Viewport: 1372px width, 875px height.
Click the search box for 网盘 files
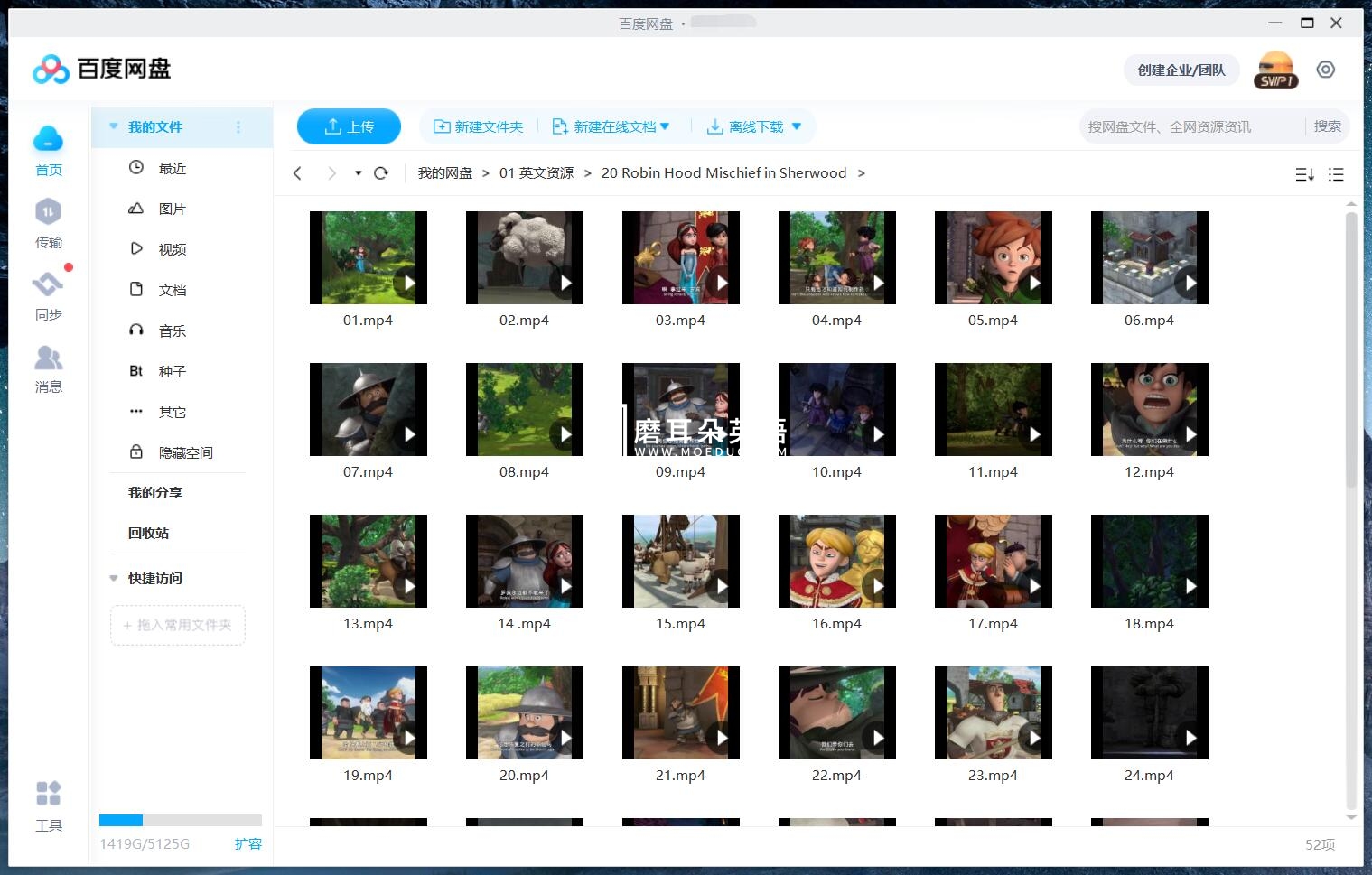click(1190, 126)
